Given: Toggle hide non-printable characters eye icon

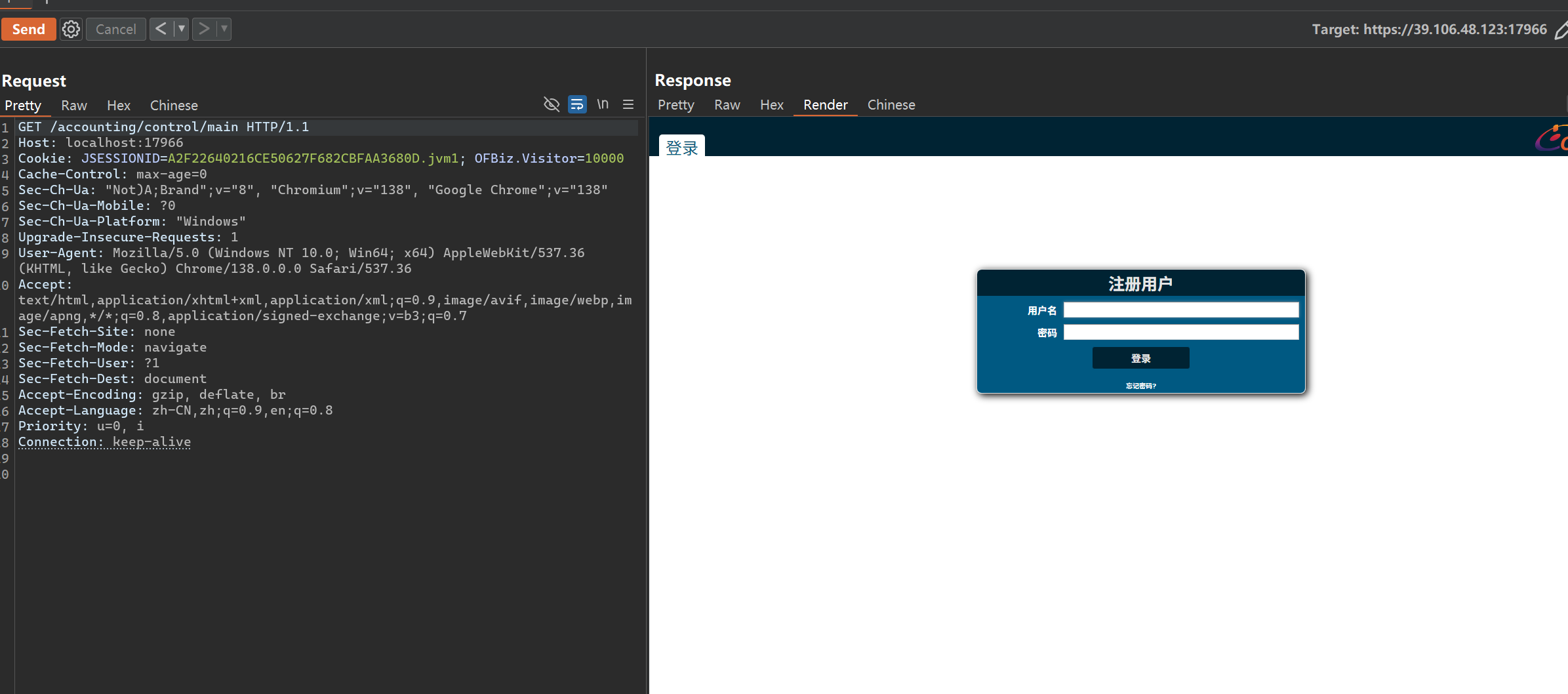Looking at the screenshot, I should click(x=552, y=104).
